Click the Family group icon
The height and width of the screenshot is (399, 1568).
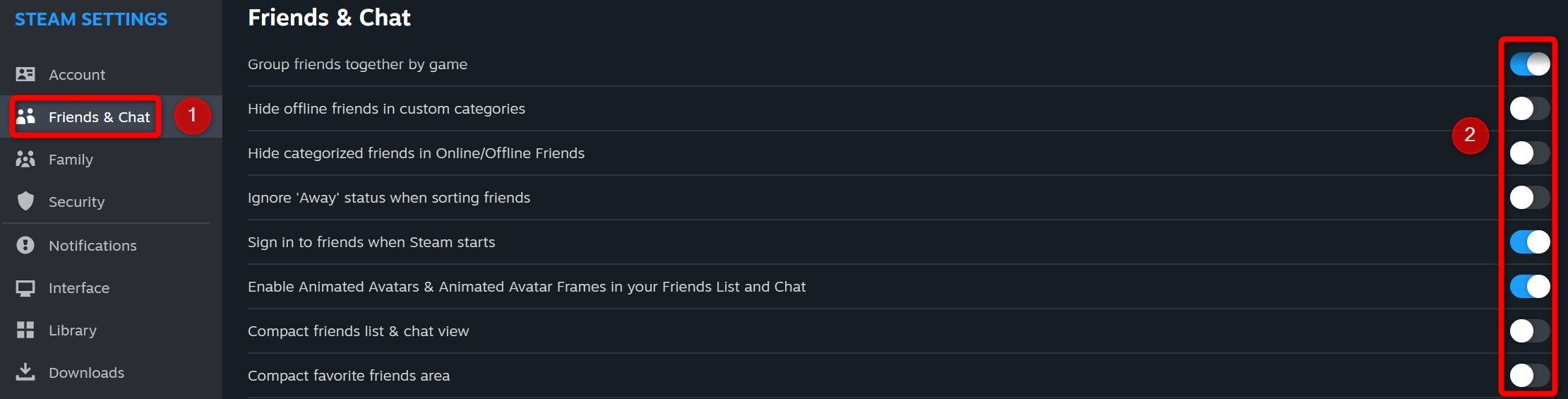[x=25, y=160]
